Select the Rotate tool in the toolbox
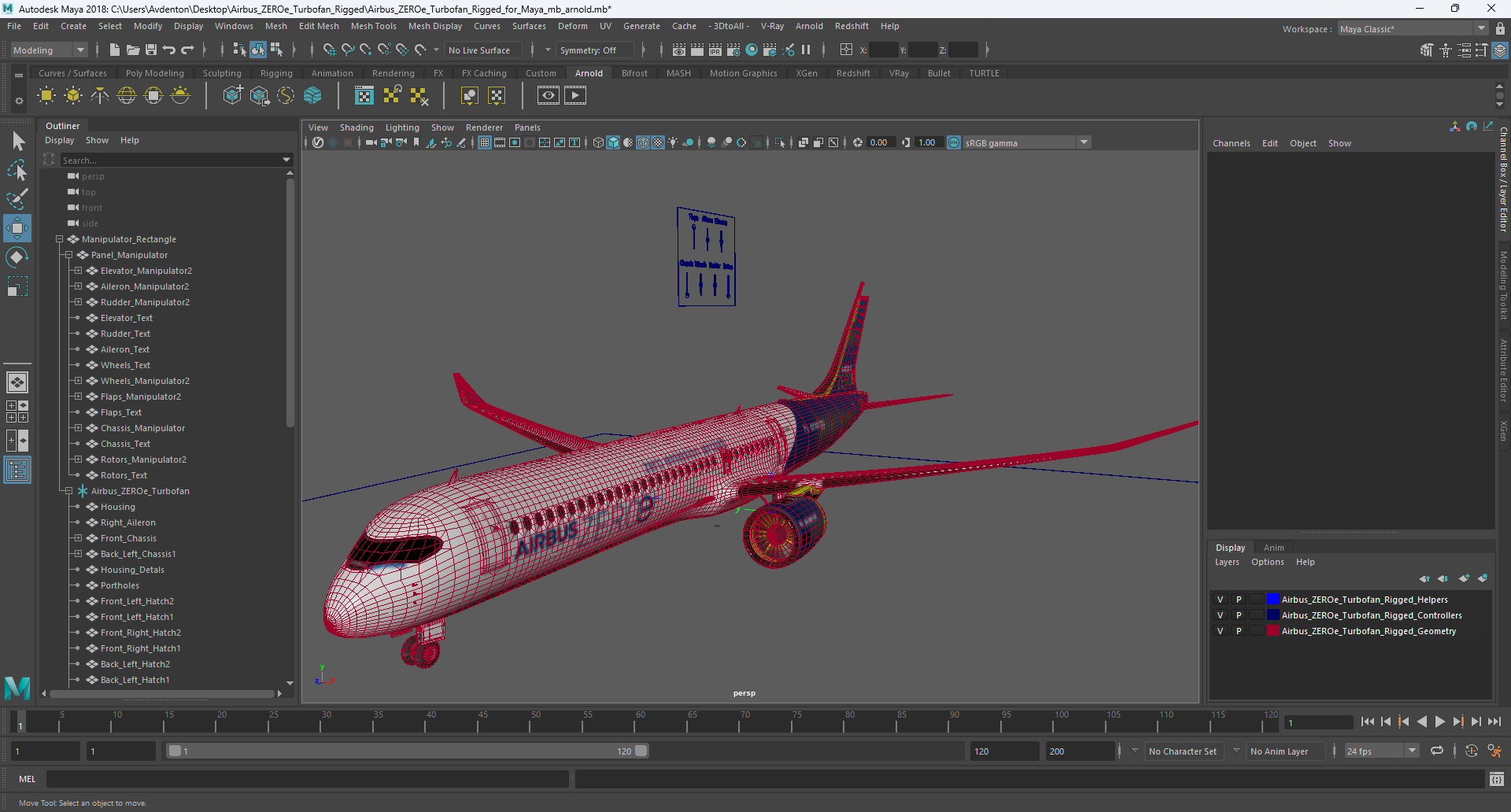1511x812 pixels. 17,257
